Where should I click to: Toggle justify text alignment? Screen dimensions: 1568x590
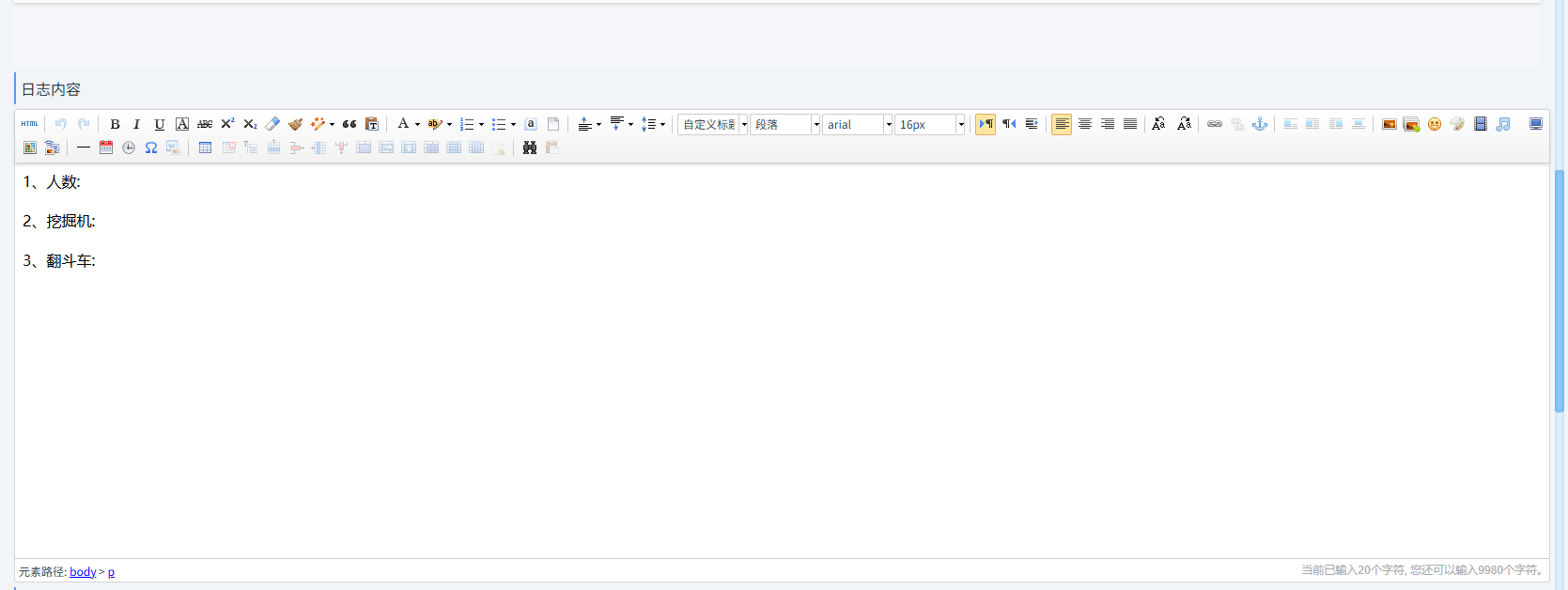click(x=1130, y=124)
